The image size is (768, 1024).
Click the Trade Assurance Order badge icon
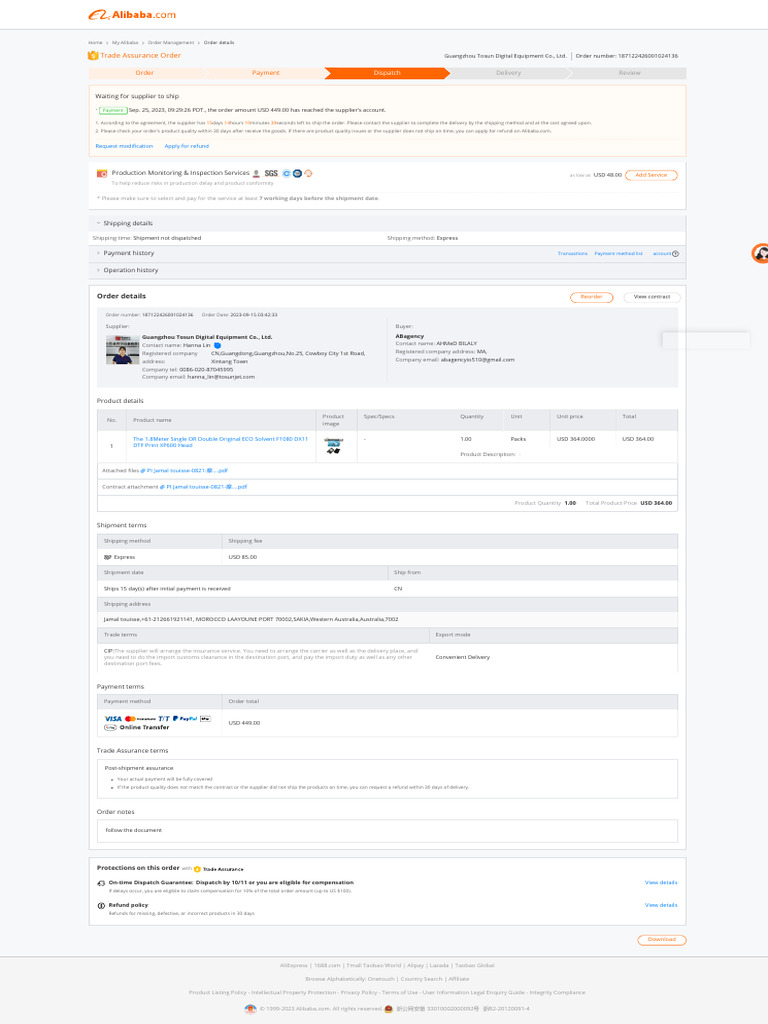coord(93,55)
